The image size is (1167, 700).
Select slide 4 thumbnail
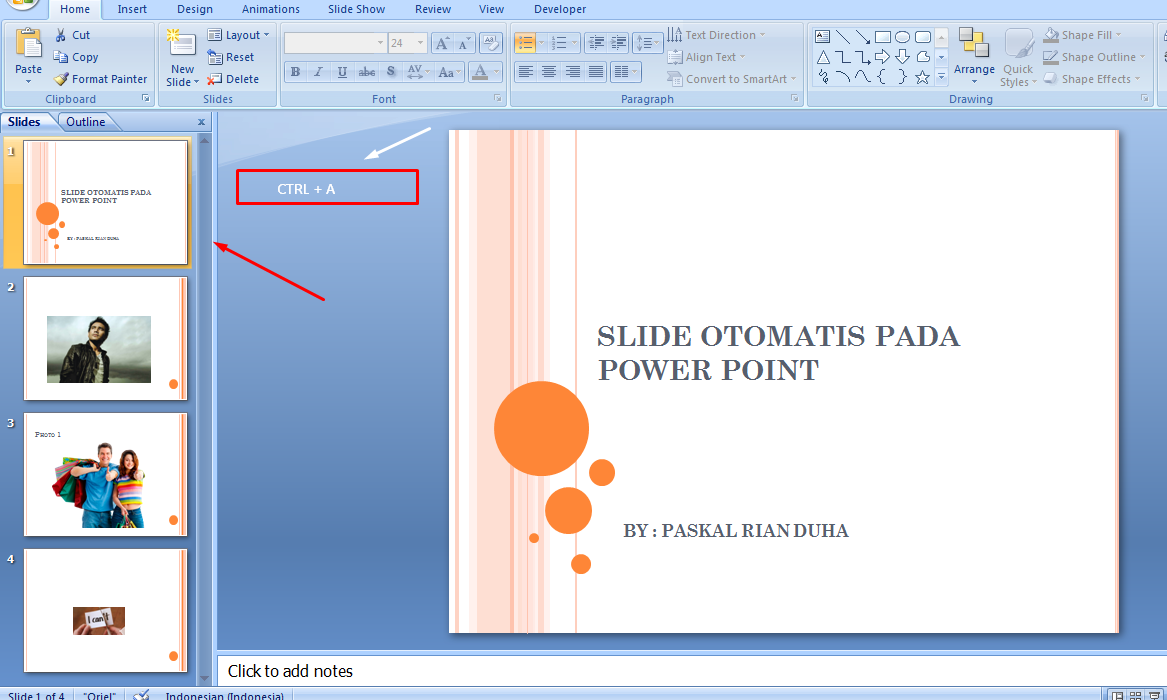105,611
